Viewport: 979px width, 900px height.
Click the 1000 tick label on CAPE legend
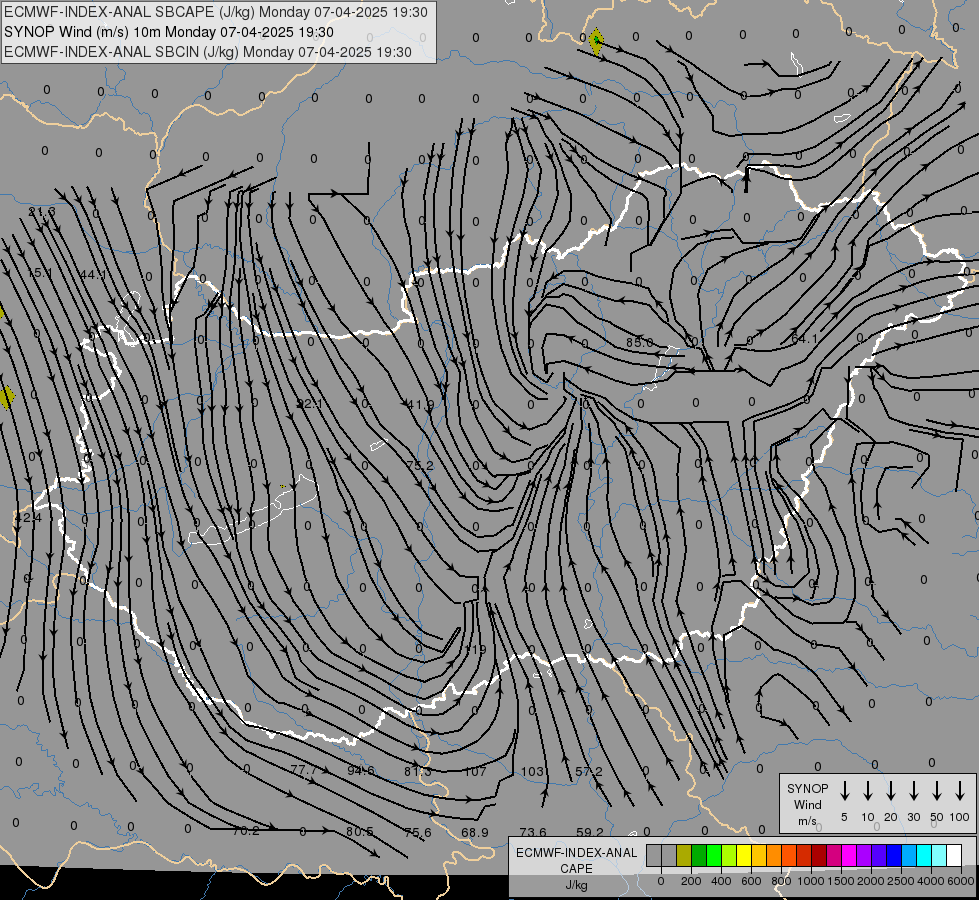click(810, 881)
